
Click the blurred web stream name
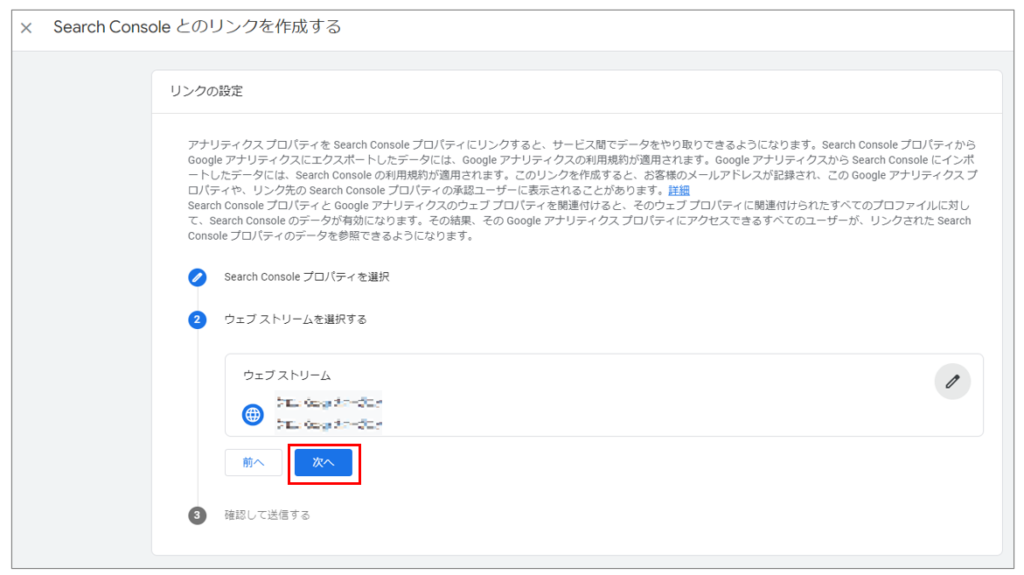[x=328, y=402]
